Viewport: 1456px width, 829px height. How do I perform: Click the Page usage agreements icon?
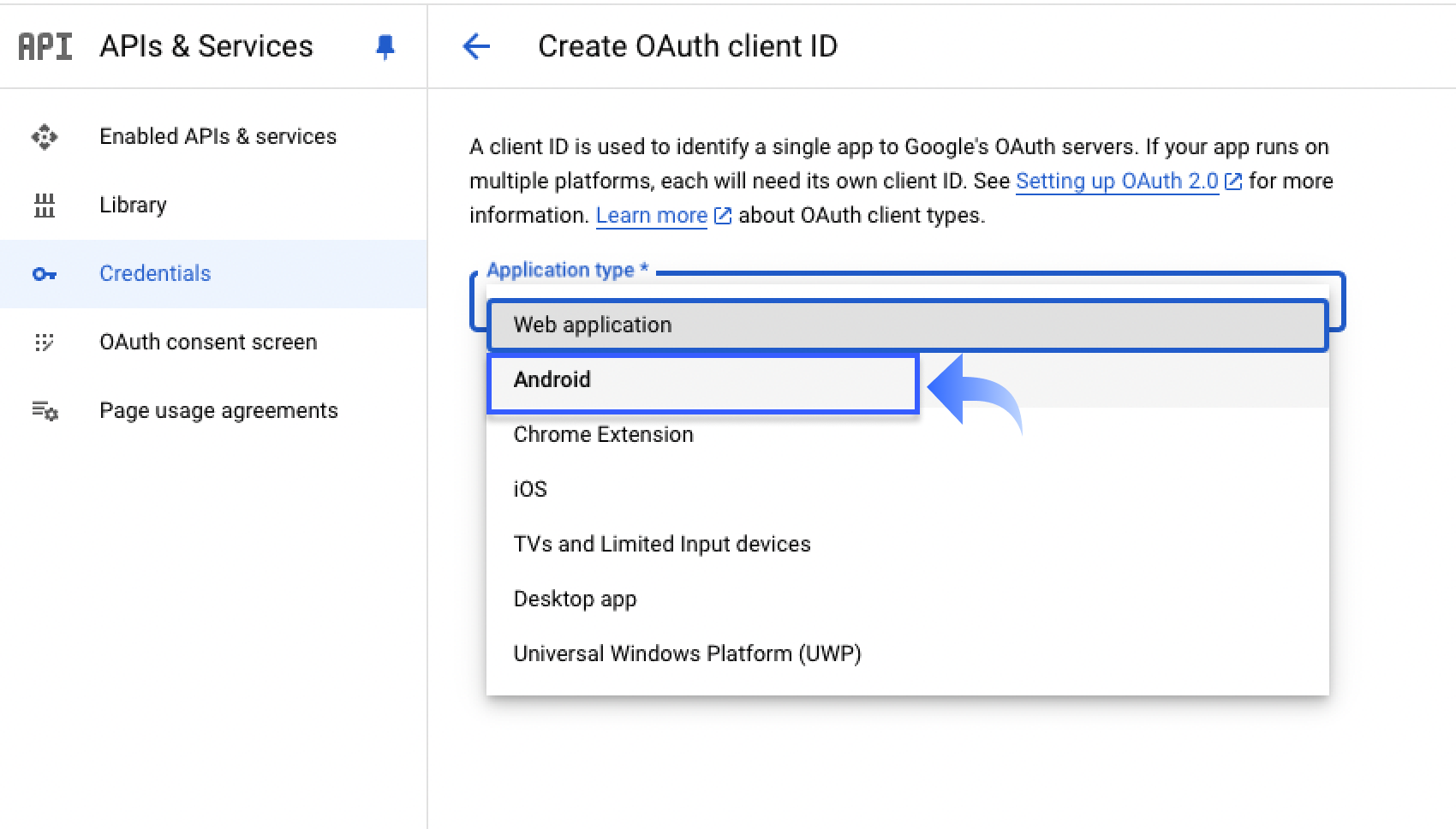(45, 411)
